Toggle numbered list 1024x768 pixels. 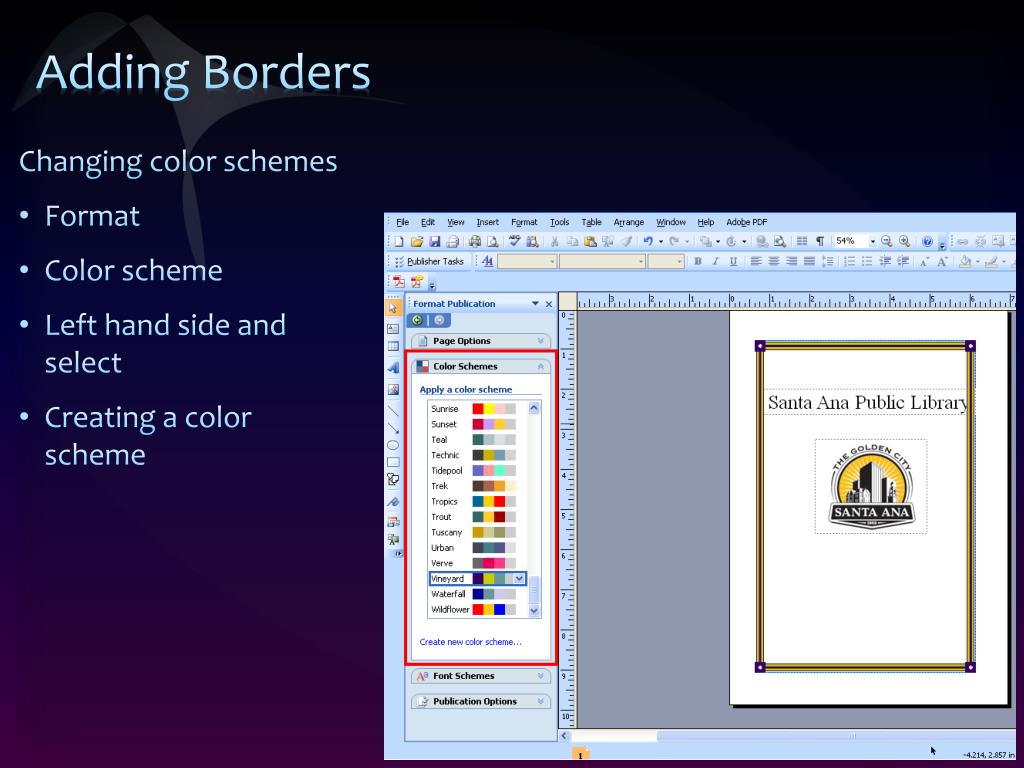click(x=850, y=261)
